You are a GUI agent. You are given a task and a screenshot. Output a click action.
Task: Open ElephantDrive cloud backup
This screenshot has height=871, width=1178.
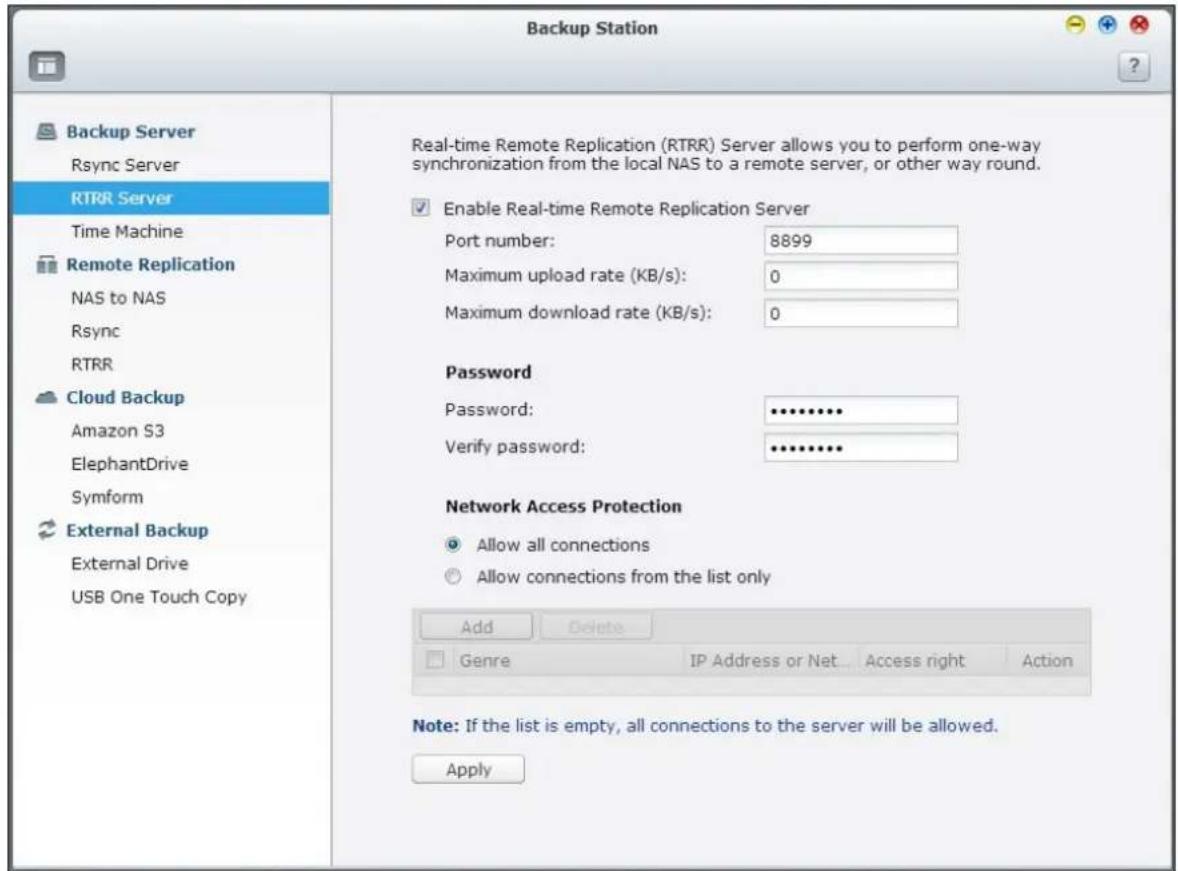point(129,464)
